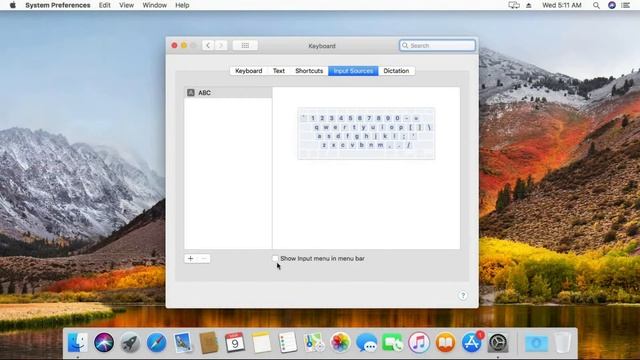Open Finder from the dock

[x=78, y=342]
